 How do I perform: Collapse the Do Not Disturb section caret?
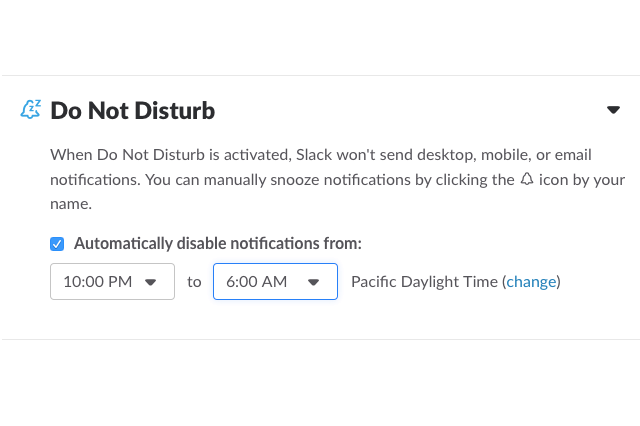(613, 110)
